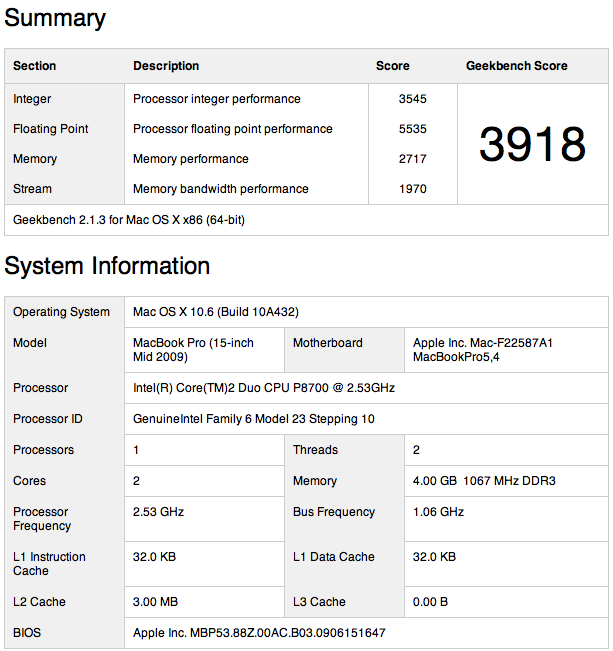
Task: Click the L2 Cache label
Action: point(39,602)
